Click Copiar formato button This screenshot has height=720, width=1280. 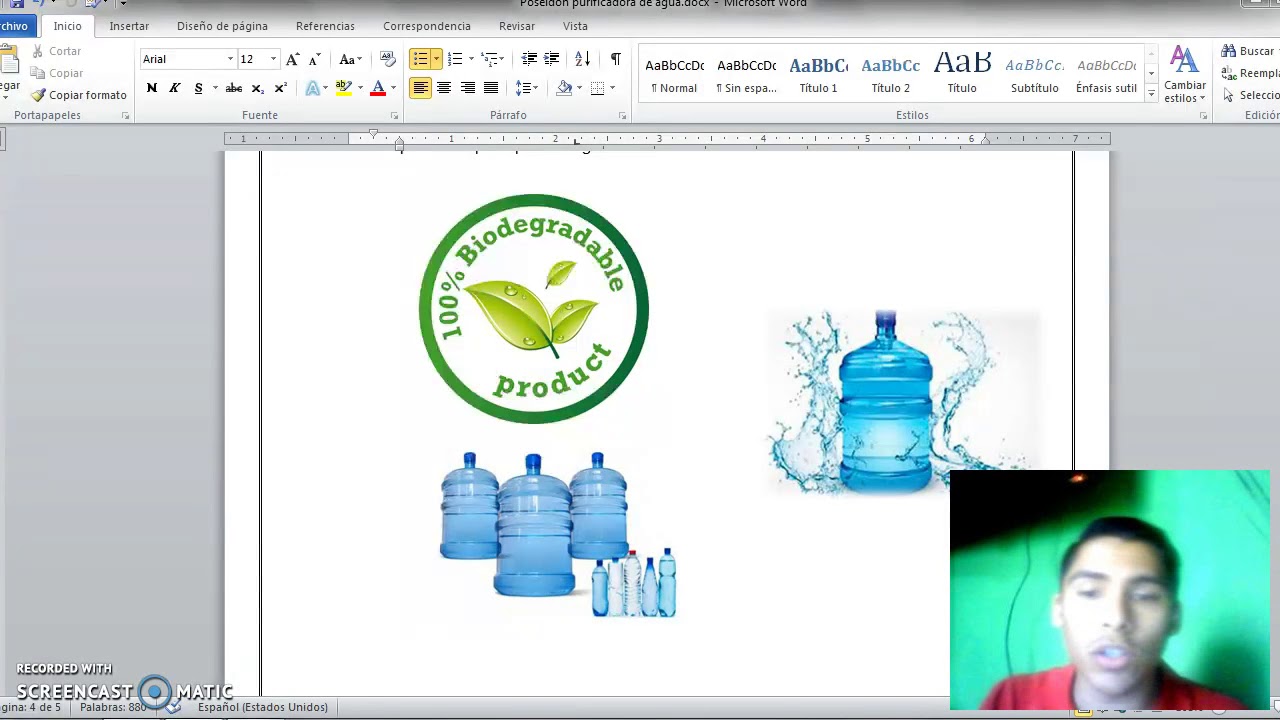[x=79, y=95]
